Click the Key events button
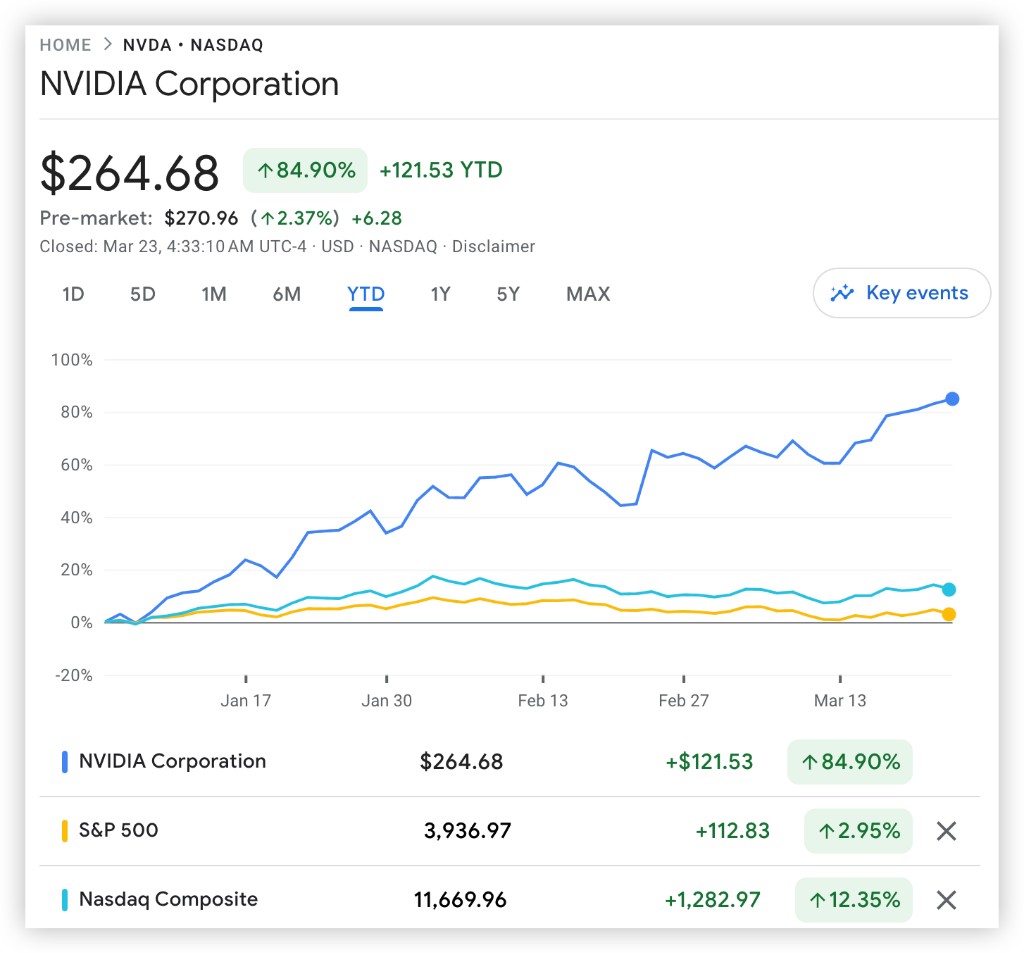1024x953 pixels. (902, 293)
